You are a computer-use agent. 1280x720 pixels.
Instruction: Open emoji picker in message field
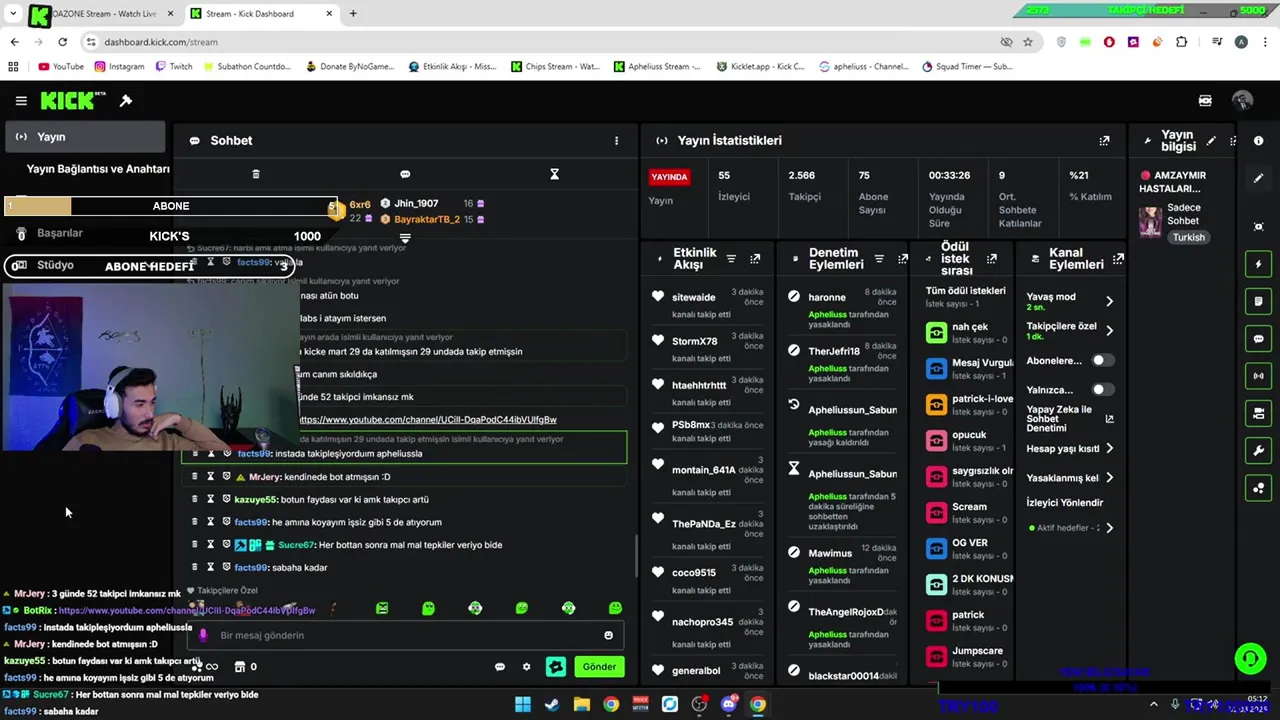[x=608, y=635]
